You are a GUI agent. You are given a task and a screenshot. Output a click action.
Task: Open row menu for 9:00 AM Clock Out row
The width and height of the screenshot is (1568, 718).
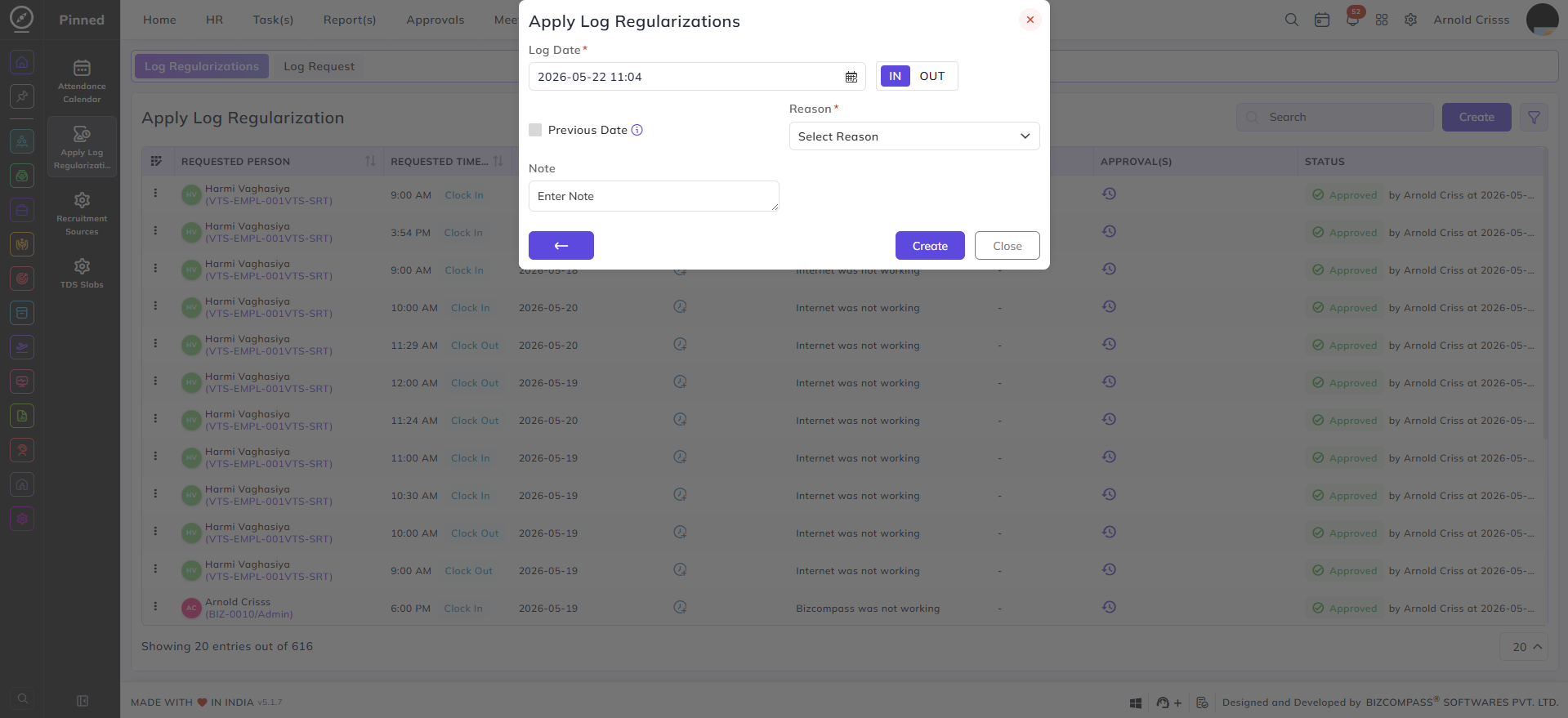[x=155, y=569]
